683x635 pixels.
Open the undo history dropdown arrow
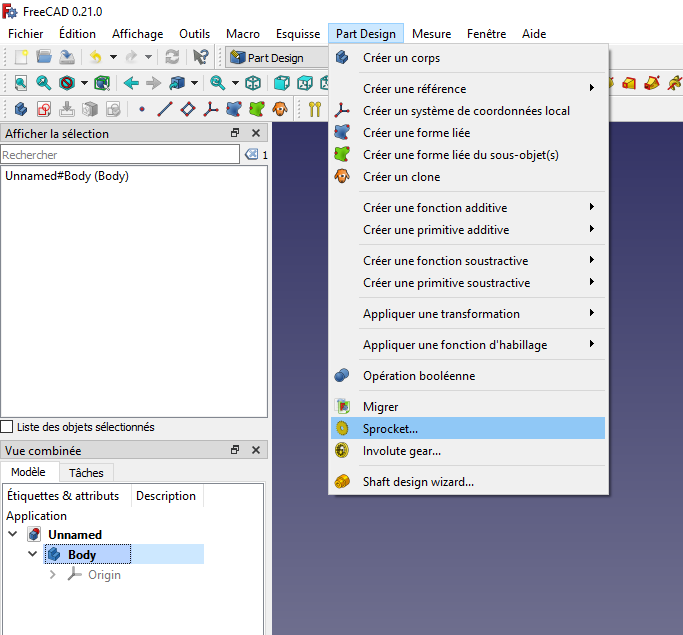(x=113, y=57)
